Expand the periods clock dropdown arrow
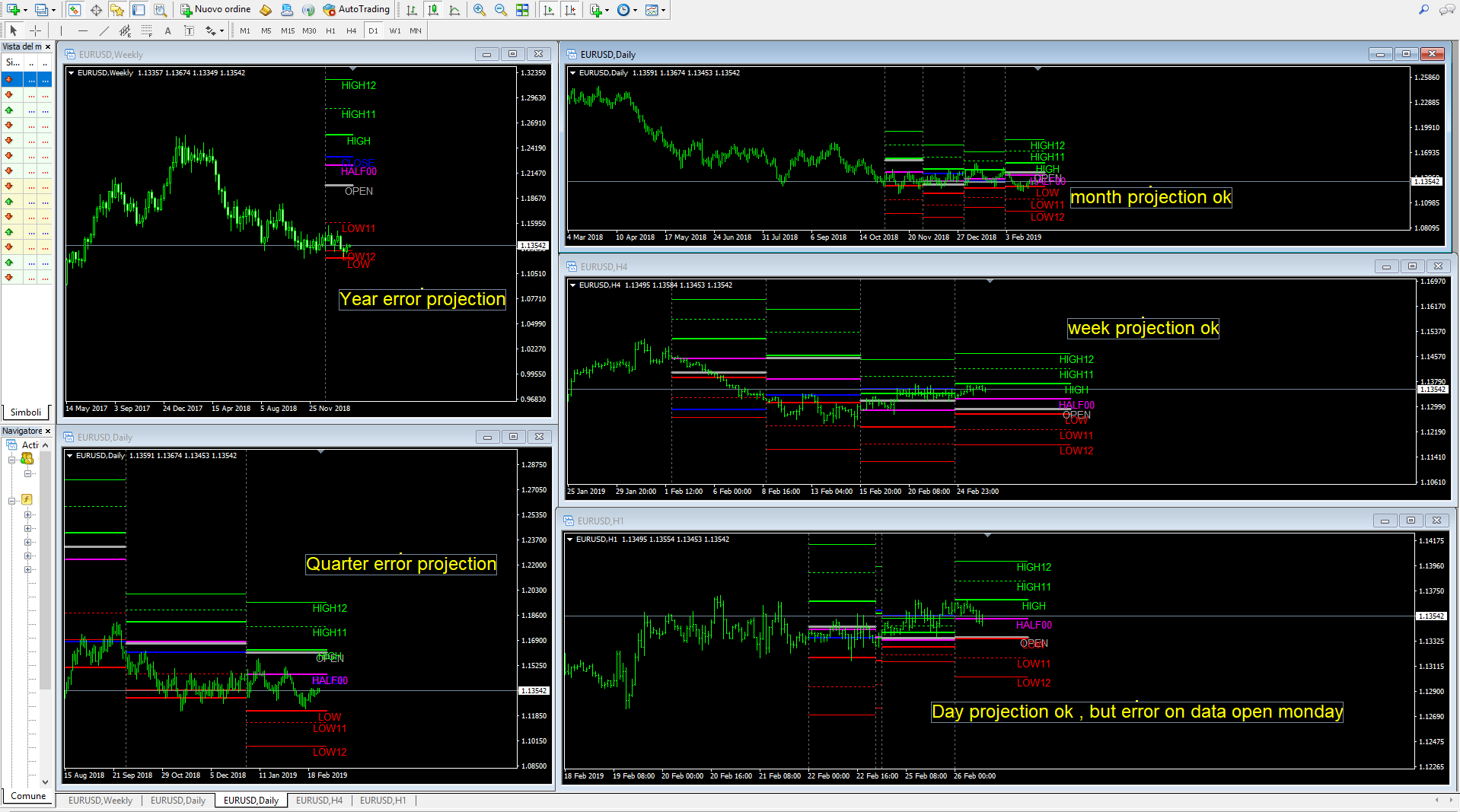The height and width of the screenshot is (812, 1460). tap(635, 11)
